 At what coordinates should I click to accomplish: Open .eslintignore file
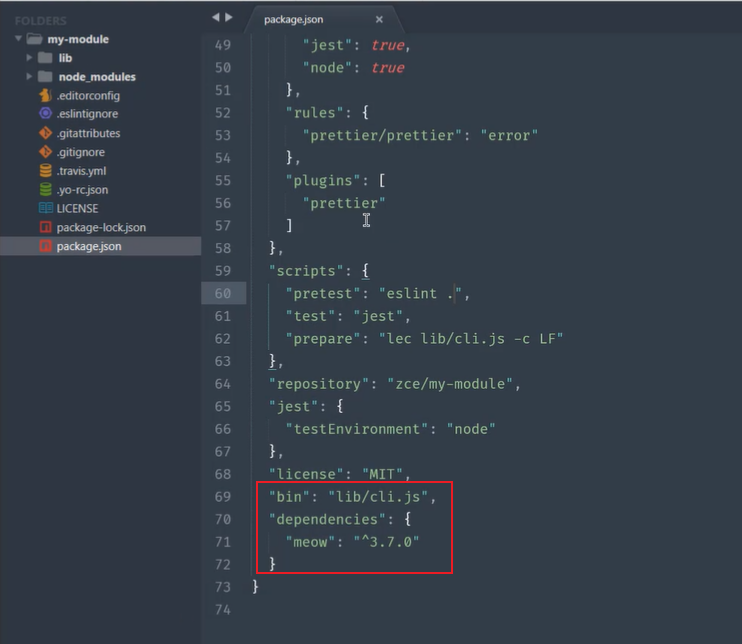coord(87,114)
